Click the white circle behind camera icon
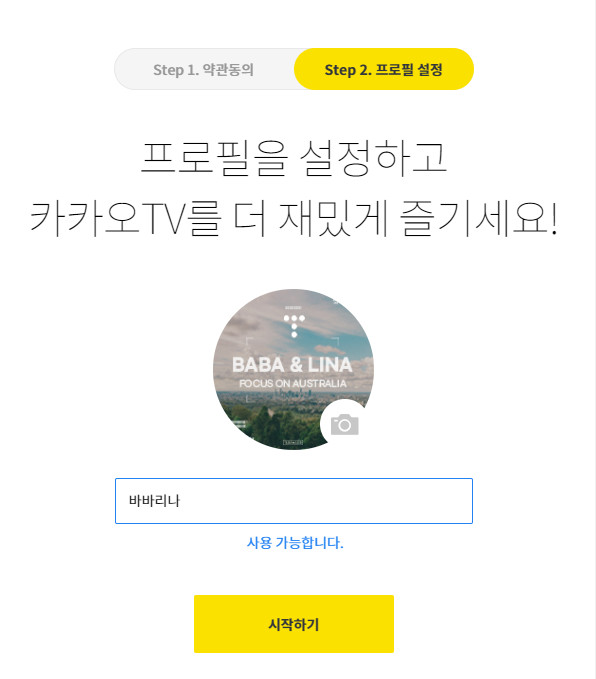This screenshot has width=596, height=679. (345, 424)
